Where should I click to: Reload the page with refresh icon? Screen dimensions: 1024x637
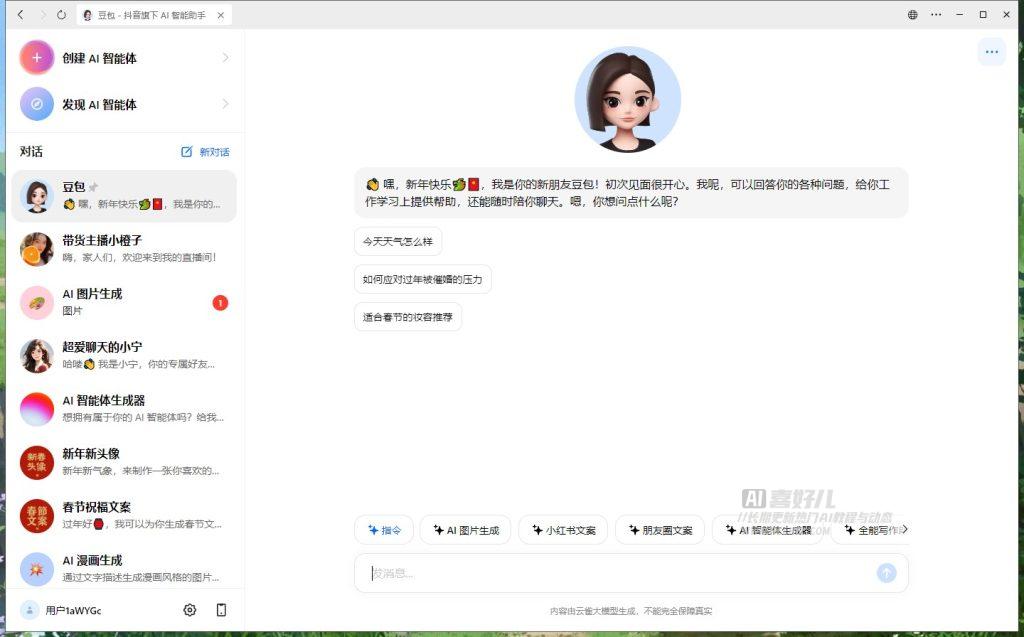pyautogui.click(x=61, y=14)
